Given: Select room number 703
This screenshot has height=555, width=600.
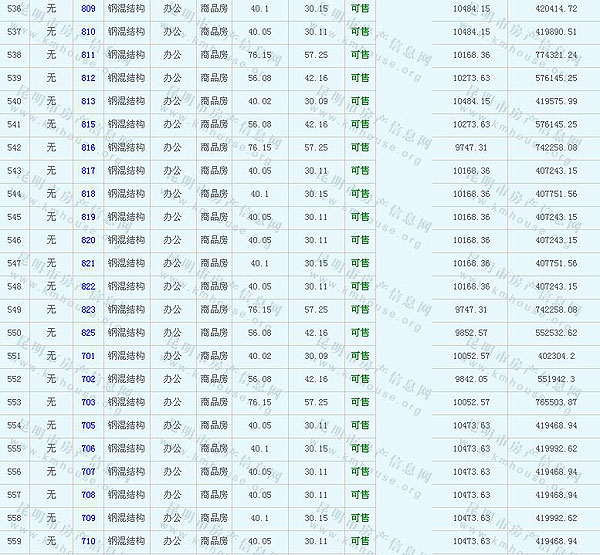Looking at the screenshot, I should [x=88, y=403].
